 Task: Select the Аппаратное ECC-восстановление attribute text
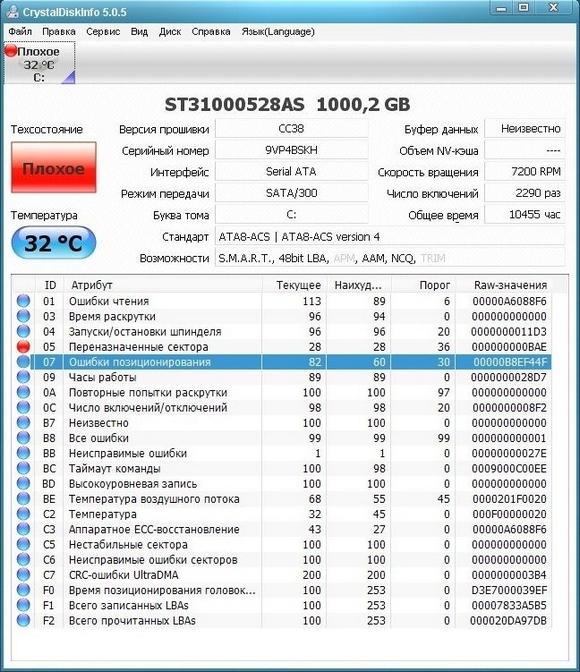point(154,529)
